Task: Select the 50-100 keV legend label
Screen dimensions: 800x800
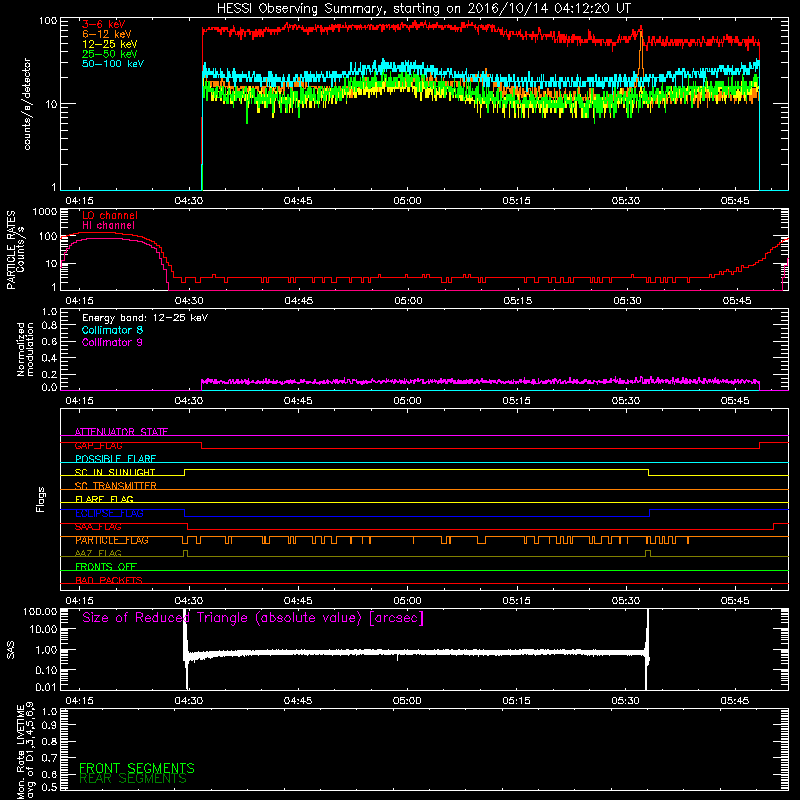Action: 113,63
